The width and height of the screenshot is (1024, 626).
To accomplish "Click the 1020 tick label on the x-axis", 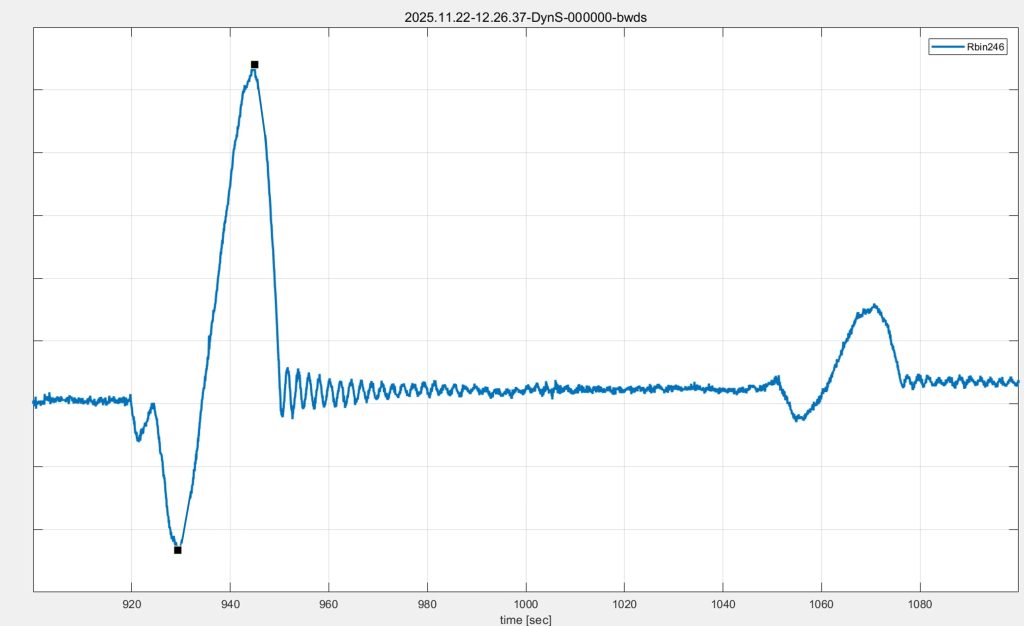I will pos(624,604).
